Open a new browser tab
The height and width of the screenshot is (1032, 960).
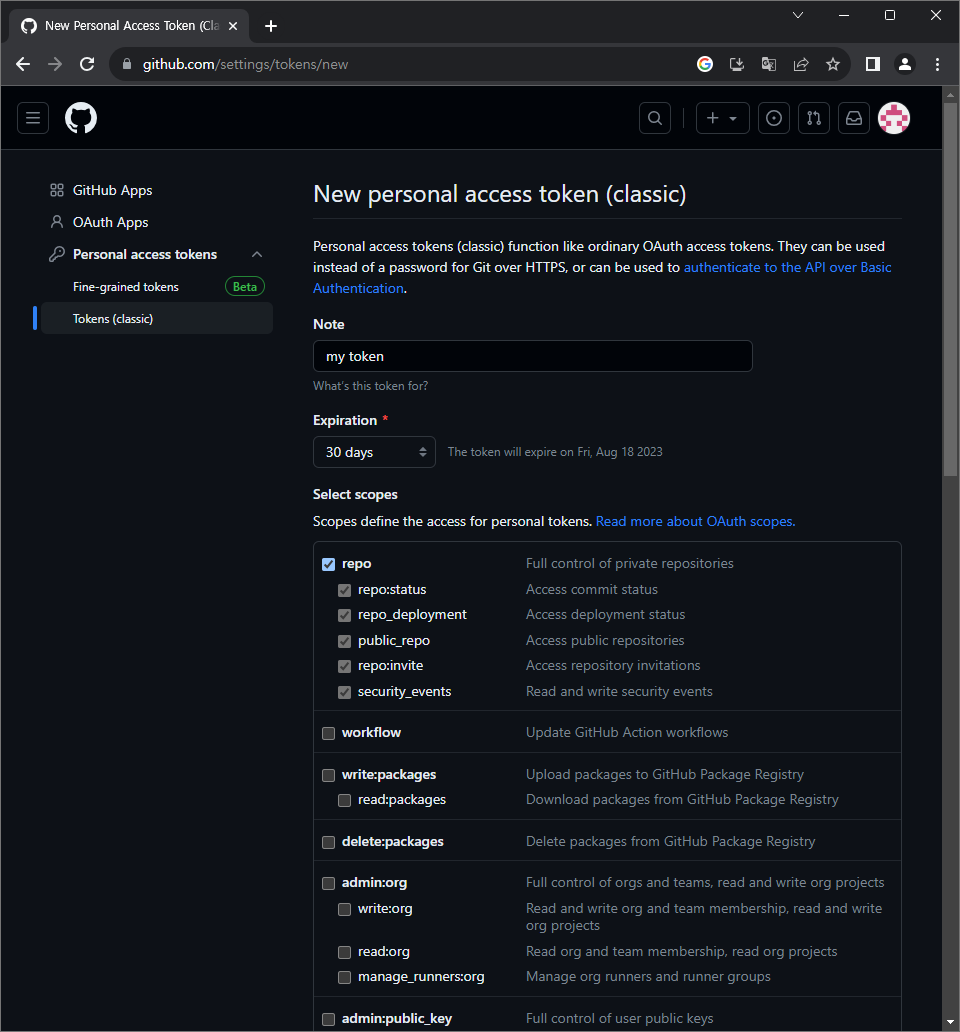270,26
